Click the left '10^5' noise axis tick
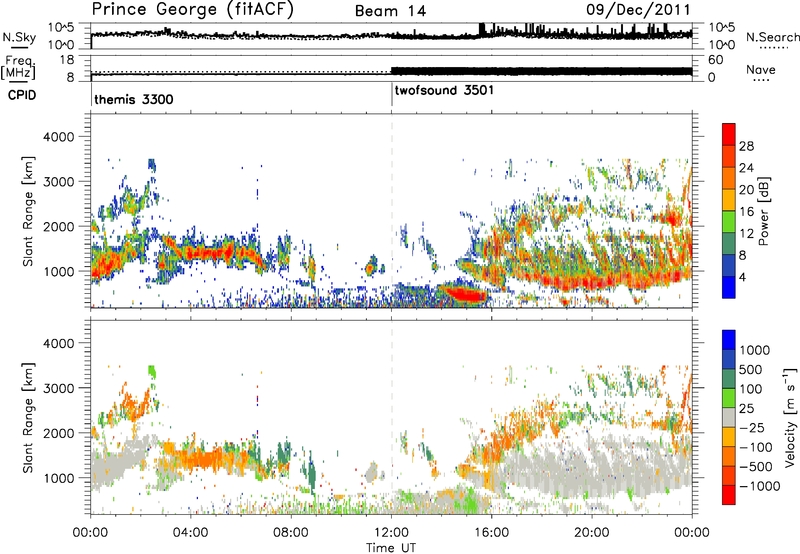800x554 pixels. pos(61,28)
